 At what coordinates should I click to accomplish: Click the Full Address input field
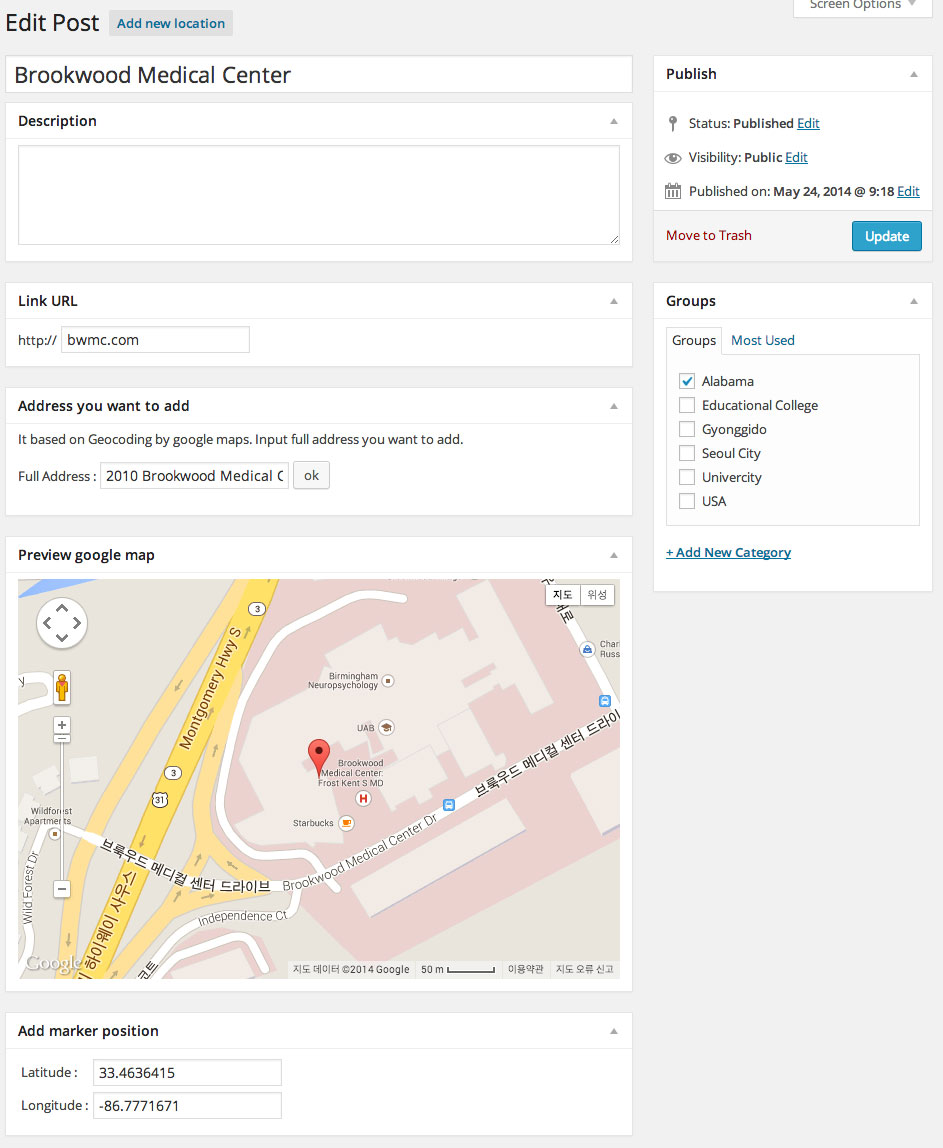[195, 476]
